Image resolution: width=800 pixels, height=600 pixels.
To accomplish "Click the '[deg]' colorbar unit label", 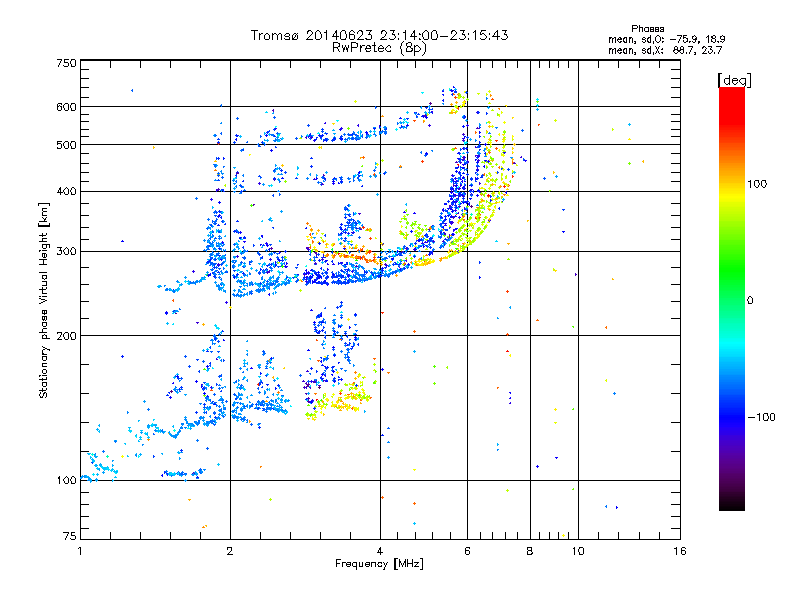I will pos(734,81).
